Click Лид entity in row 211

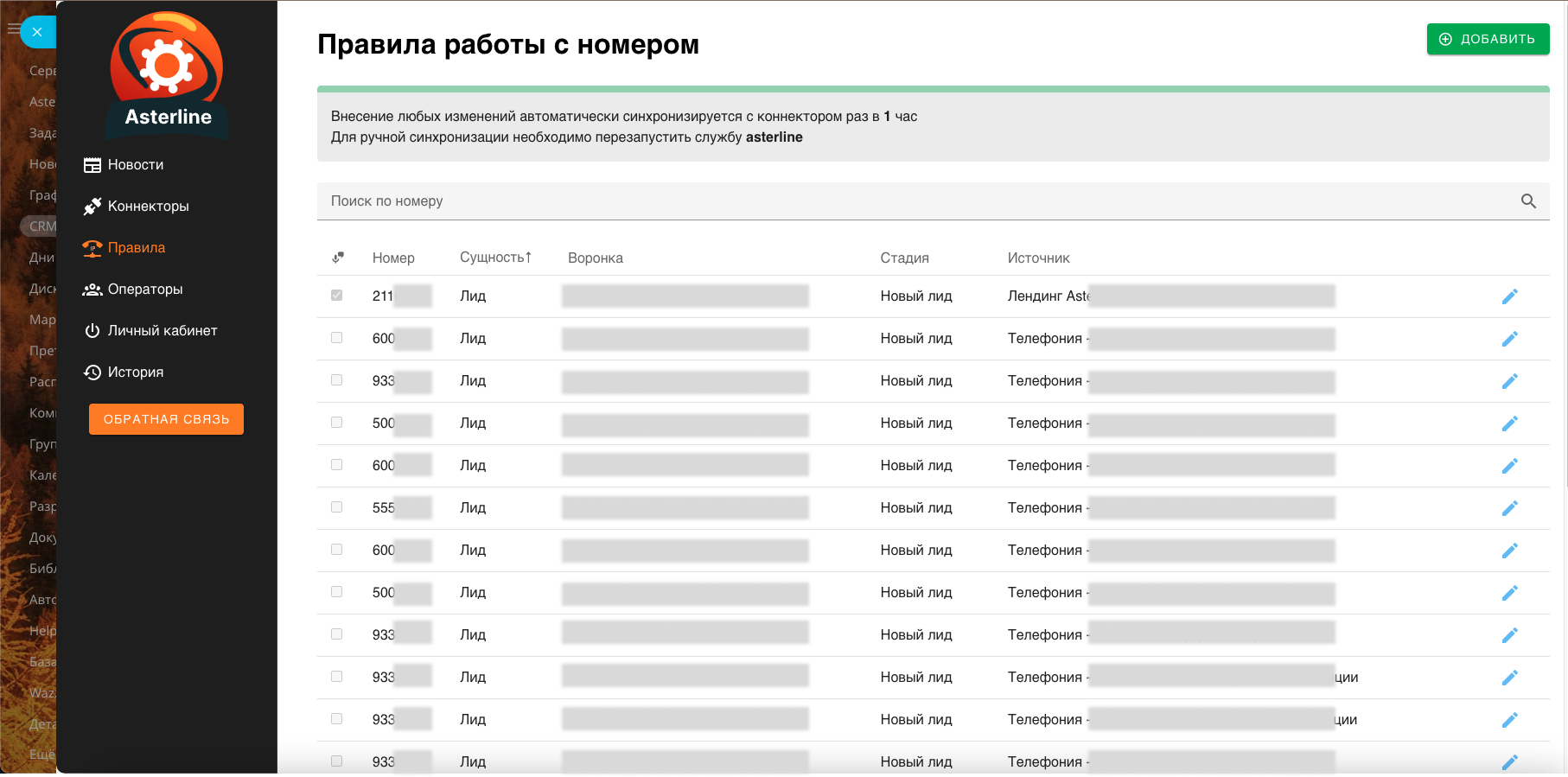pos(473,296)
